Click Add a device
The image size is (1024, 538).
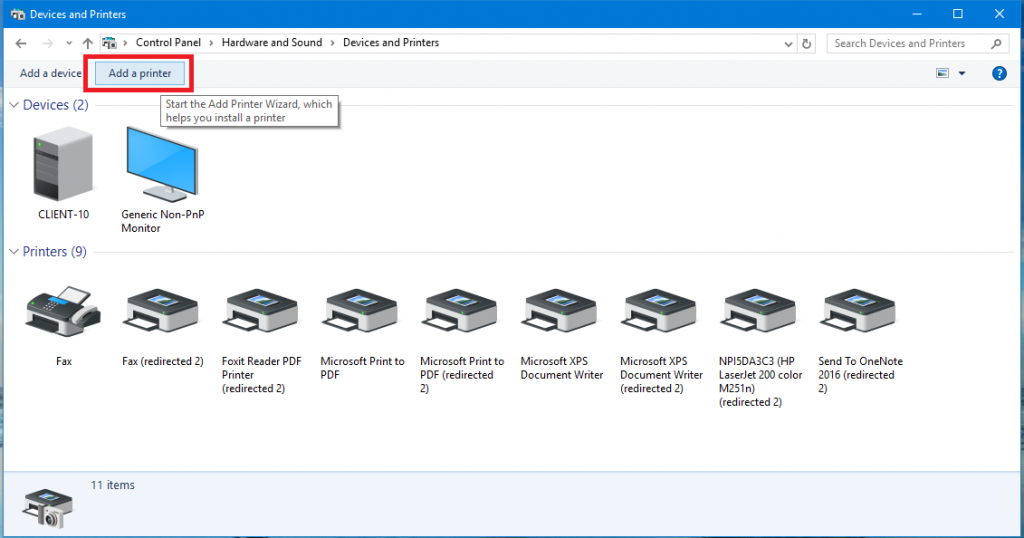pyautogui.click(x=50, y=73)
